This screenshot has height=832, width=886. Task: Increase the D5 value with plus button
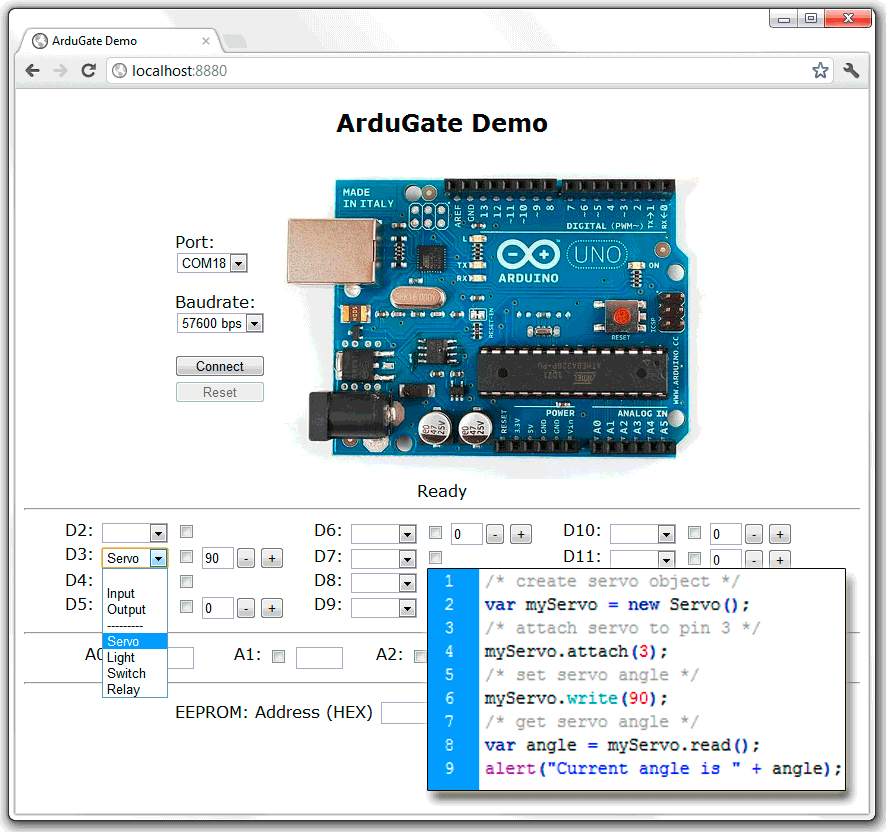(272, 608)
